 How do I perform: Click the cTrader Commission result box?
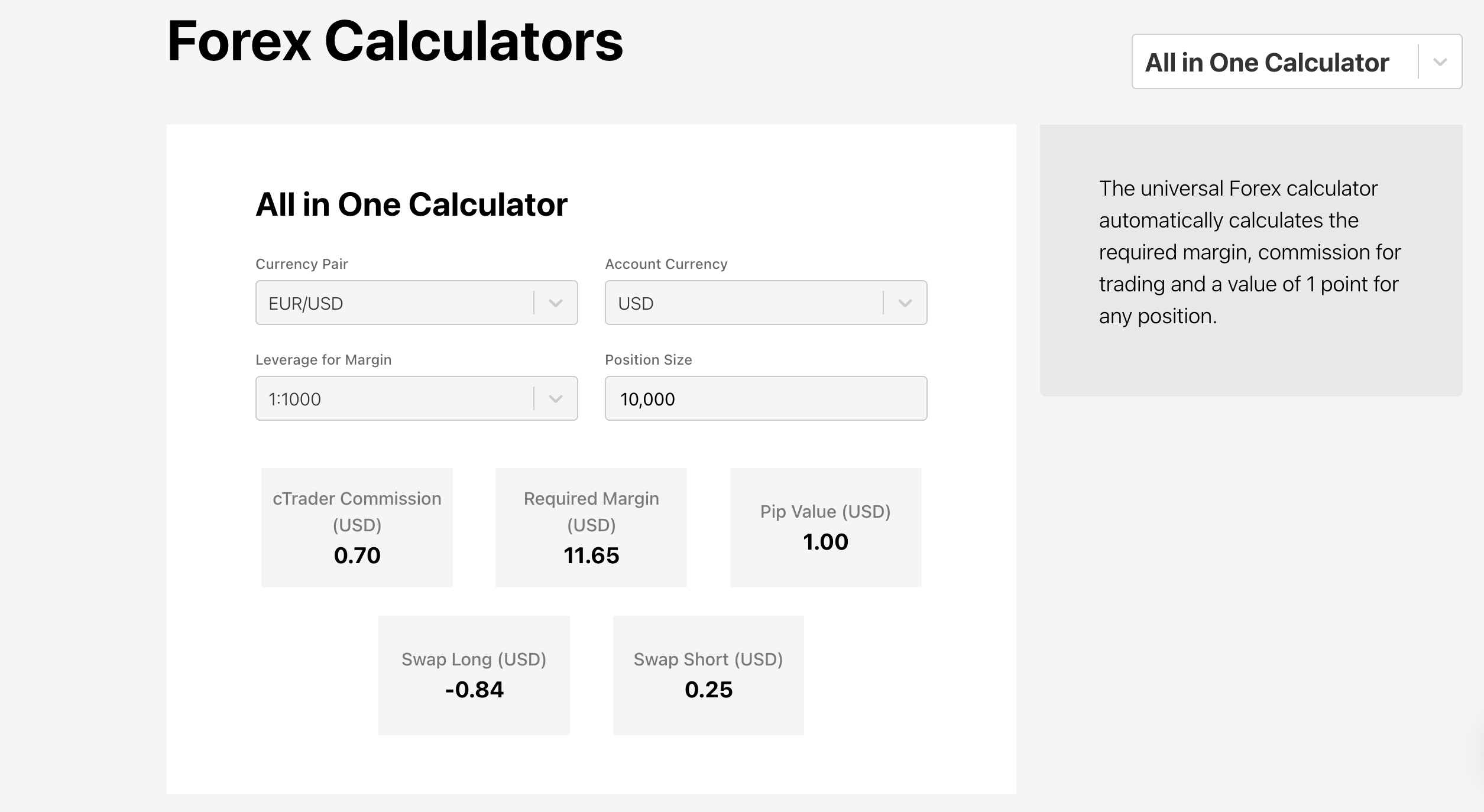pyautogui.click(x=357, y=527)
